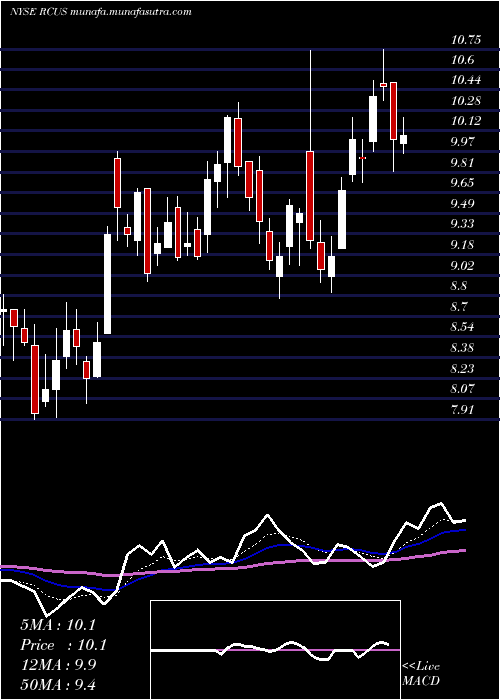Select the 9.02 price axis label
The height and width of the screenshot is (700, 500).
(462, 266)
